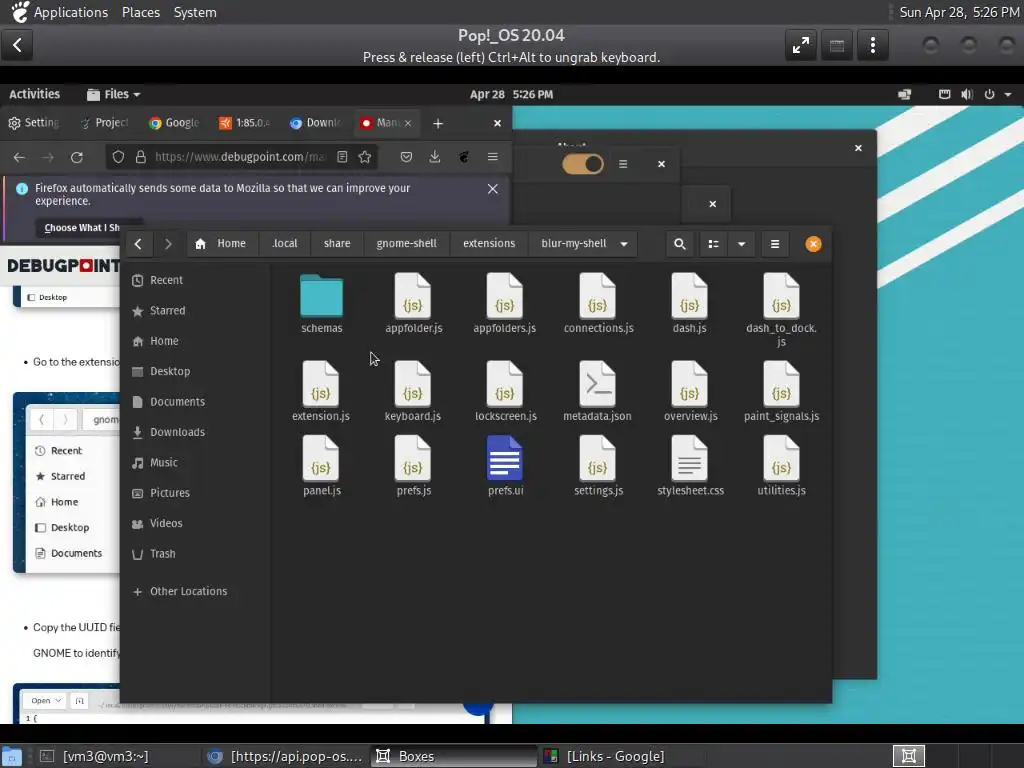Click Choose What I Share button
Screen dimensions: 1024x768
tap(82, 227)
